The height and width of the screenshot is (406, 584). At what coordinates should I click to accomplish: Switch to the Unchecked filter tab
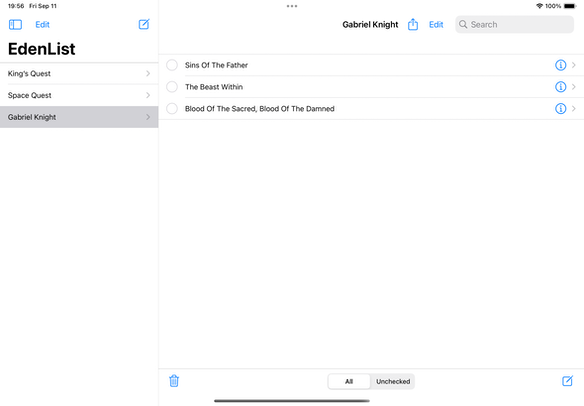pos(393,381)
